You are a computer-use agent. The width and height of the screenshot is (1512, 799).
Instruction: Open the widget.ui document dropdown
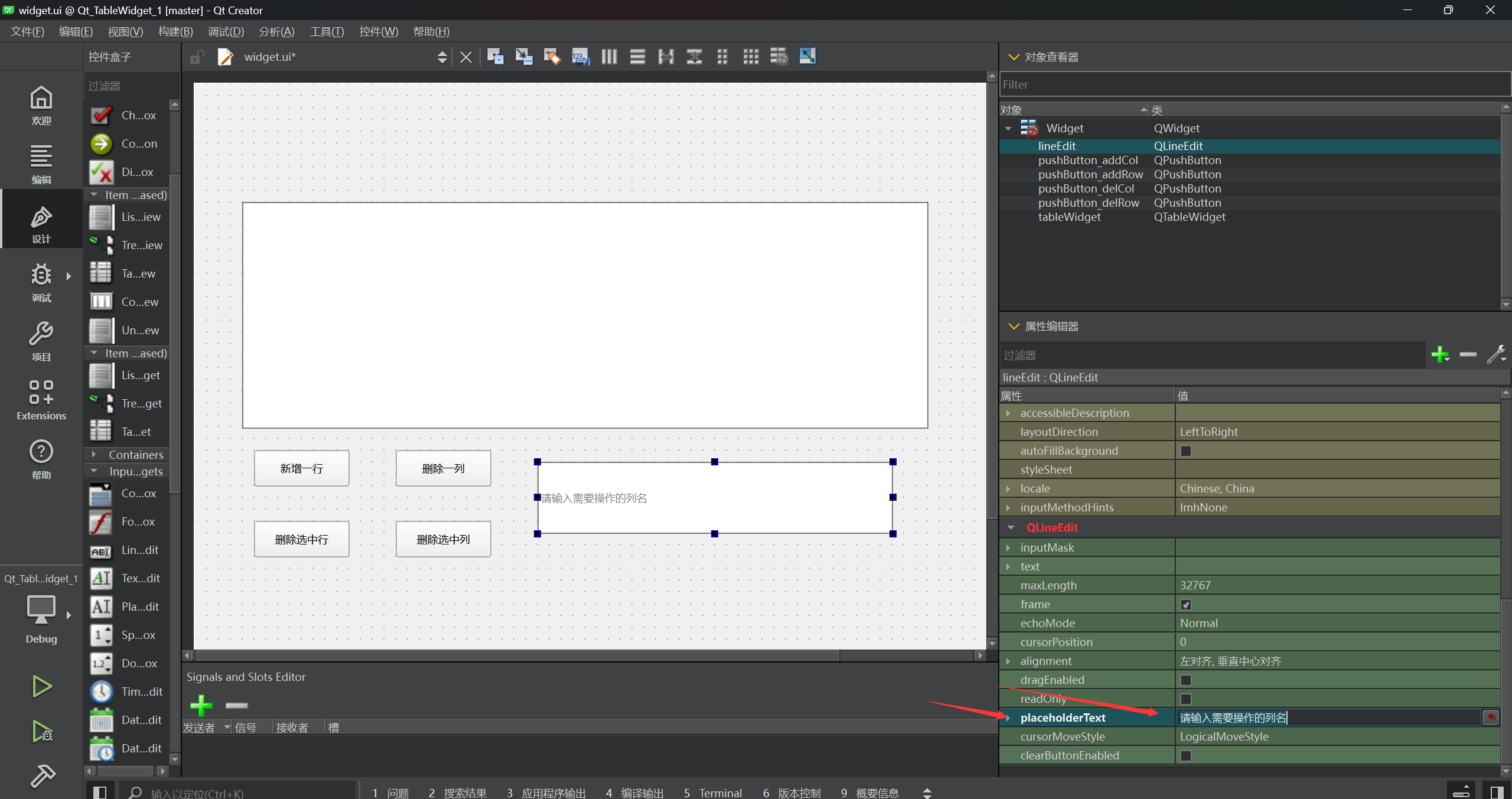[x=442, y=57]
